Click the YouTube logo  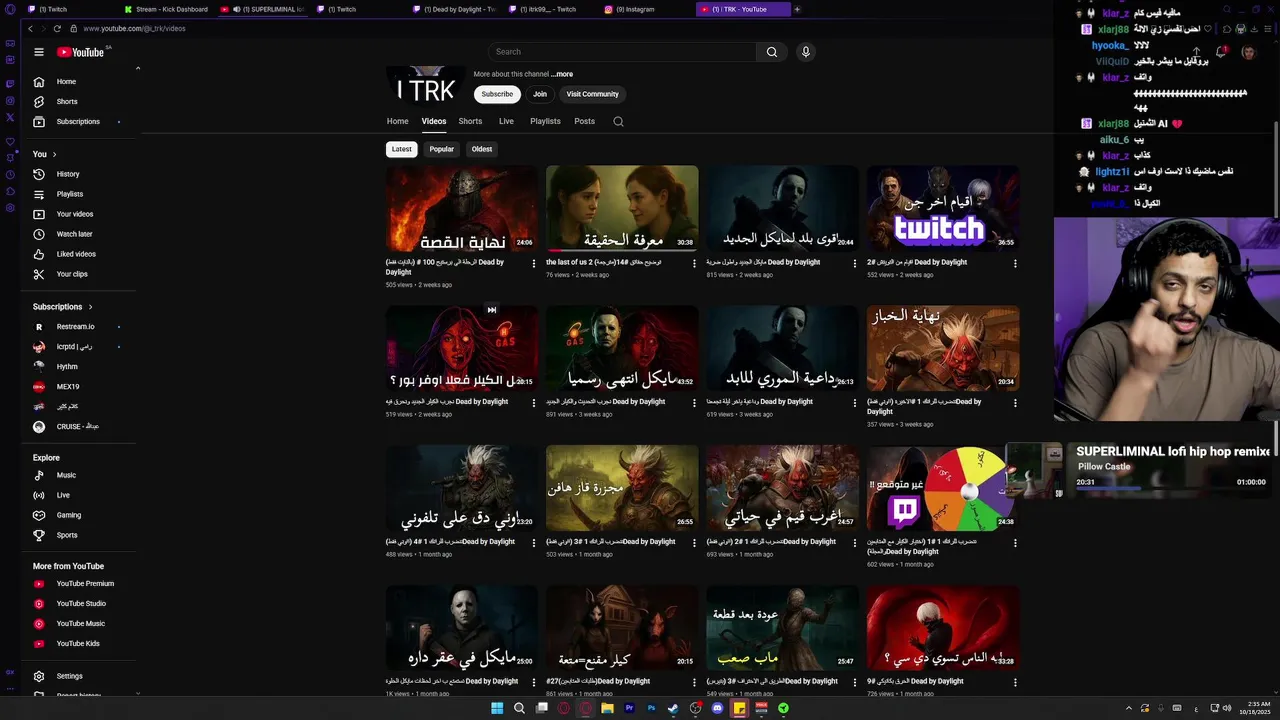[x=80, y=52]
